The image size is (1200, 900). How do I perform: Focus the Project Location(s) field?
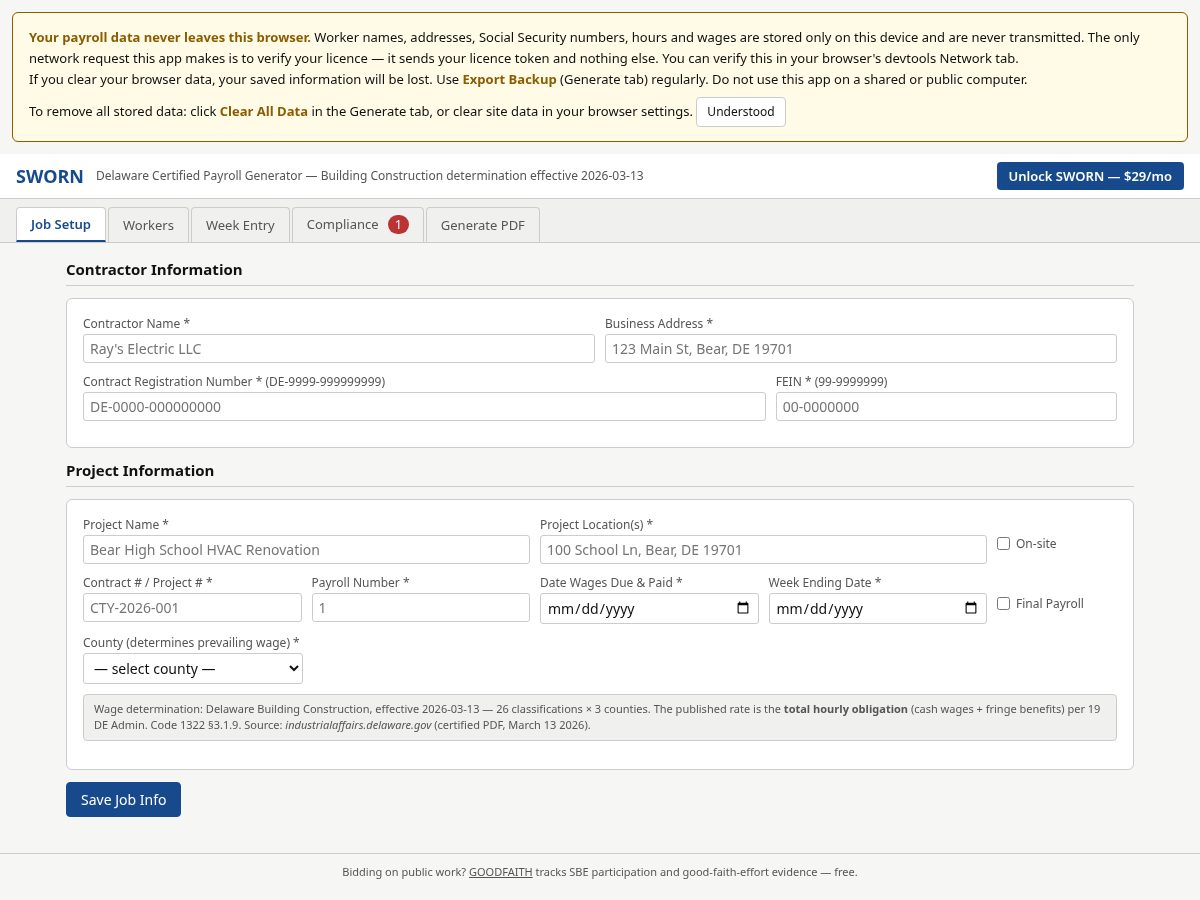[763, 549]
